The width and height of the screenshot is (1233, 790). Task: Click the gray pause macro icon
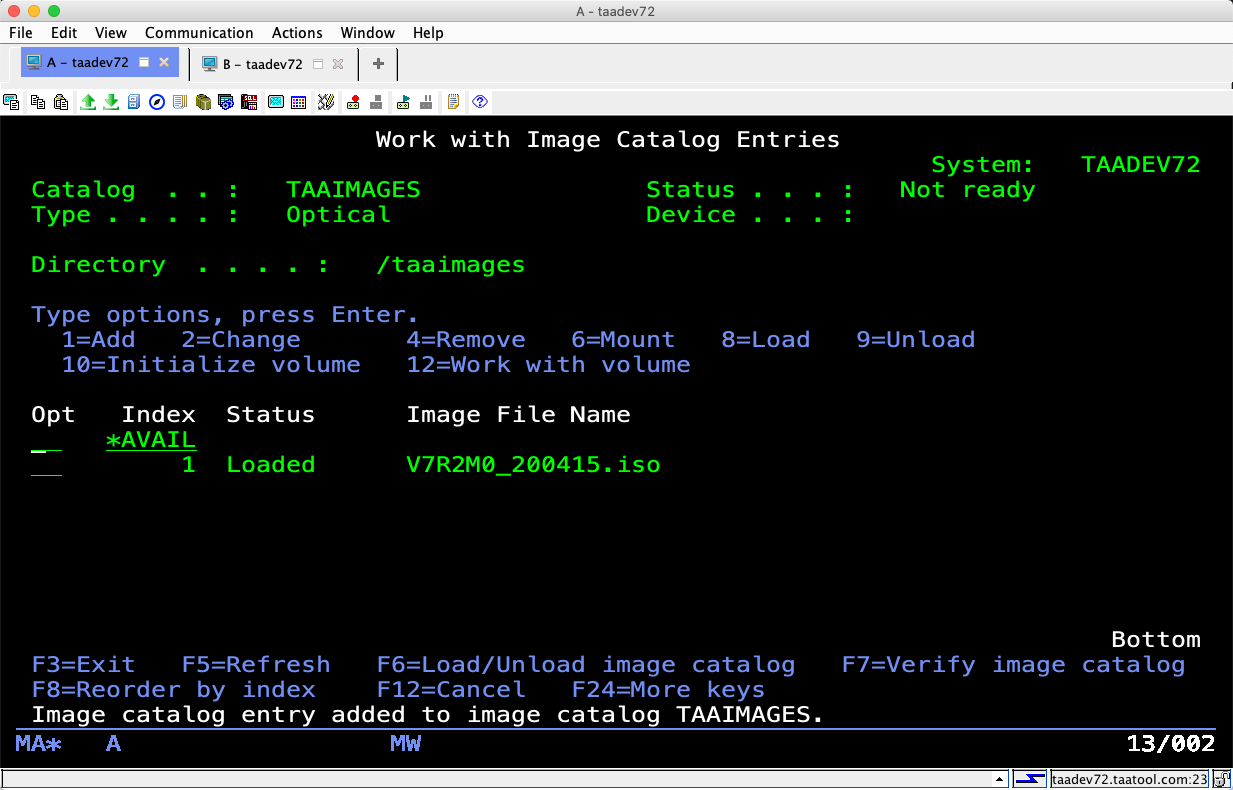[426, 101]
